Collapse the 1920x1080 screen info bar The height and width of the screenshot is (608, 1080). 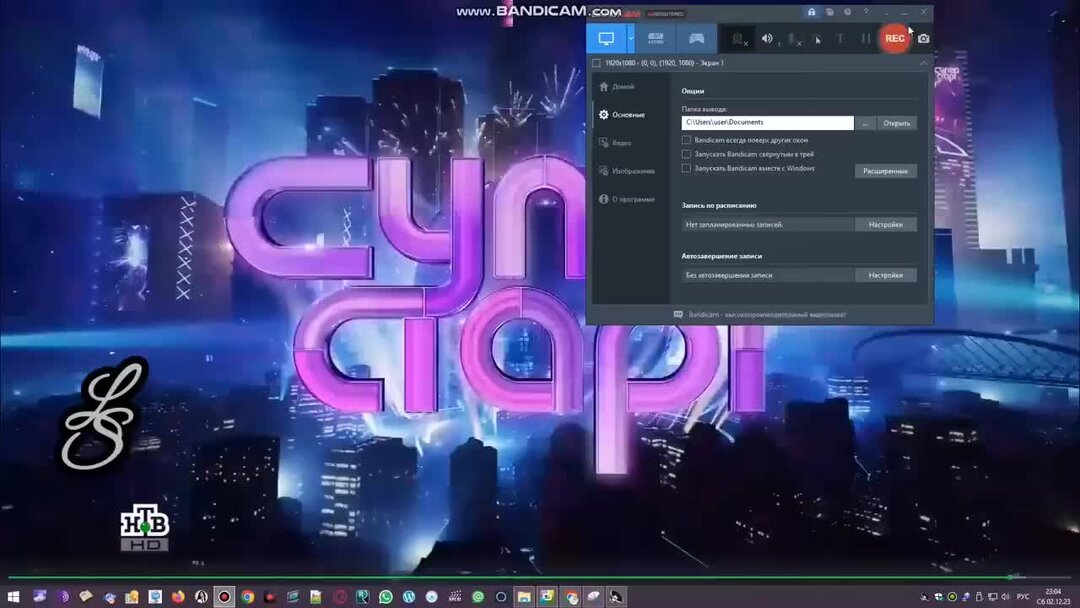point(924,63)
